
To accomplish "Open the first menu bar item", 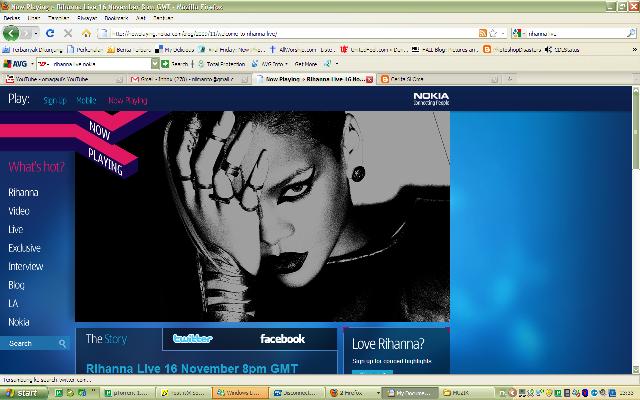I will [x=11, y=18].
